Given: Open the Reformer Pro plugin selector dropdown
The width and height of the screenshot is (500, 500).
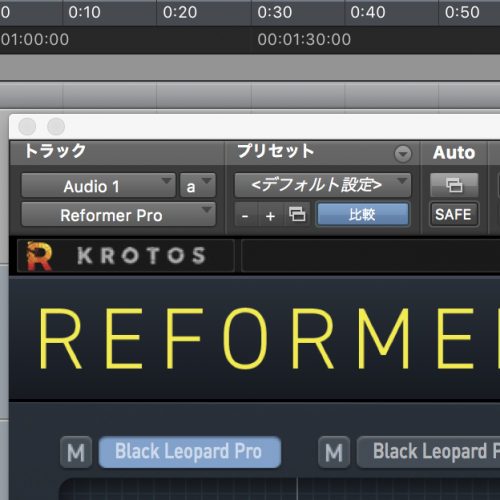Looking at the screenshot, I should point(119,214).
